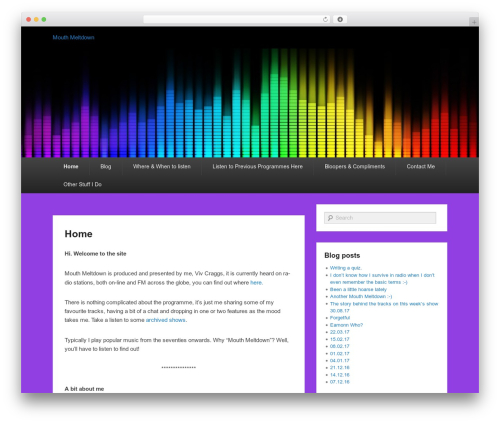Open Bloopers & Compliments page
The image size is (500, 423).
tap(355, 166)
